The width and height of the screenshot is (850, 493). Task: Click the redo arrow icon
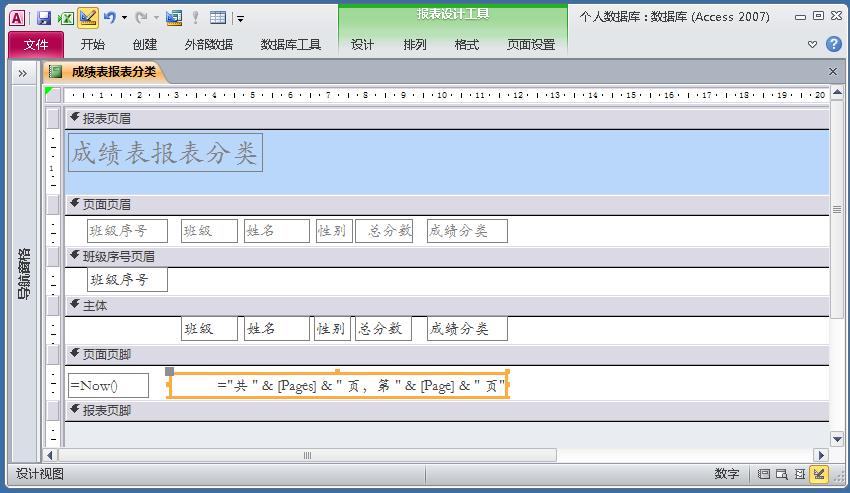(141, 18)
